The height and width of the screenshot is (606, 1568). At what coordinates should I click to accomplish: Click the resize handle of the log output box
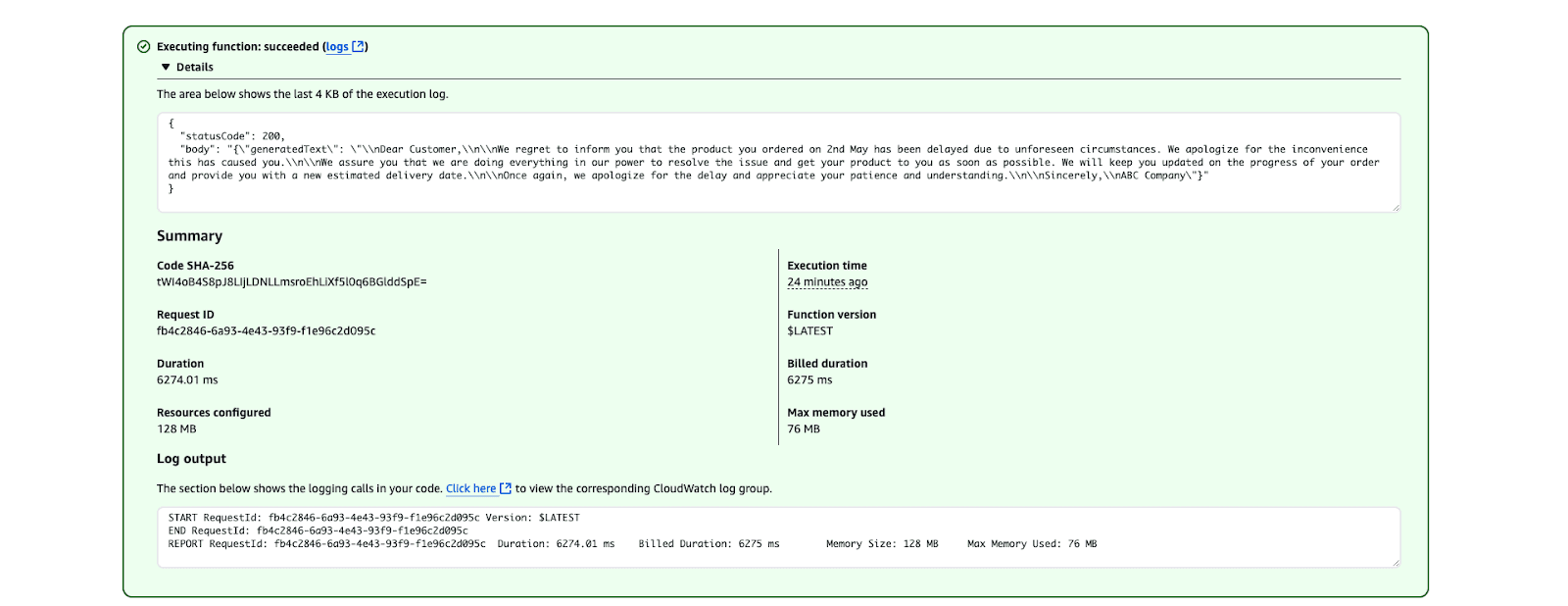point(1396,562)
